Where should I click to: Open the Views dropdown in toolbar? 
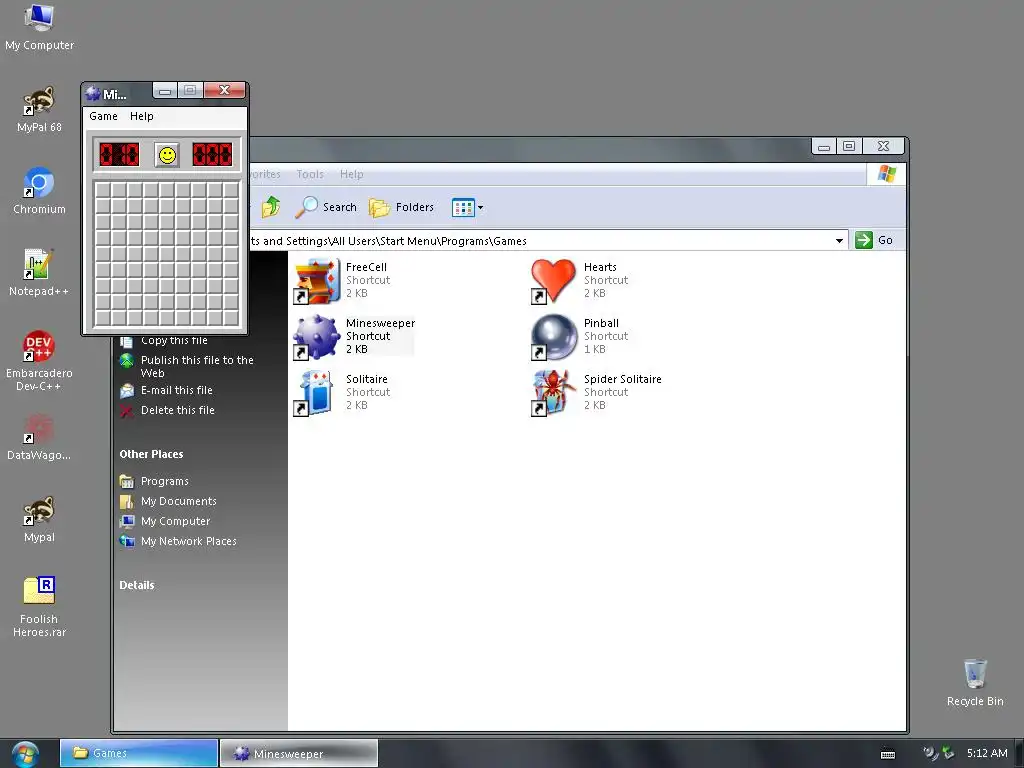coord(468,208)
